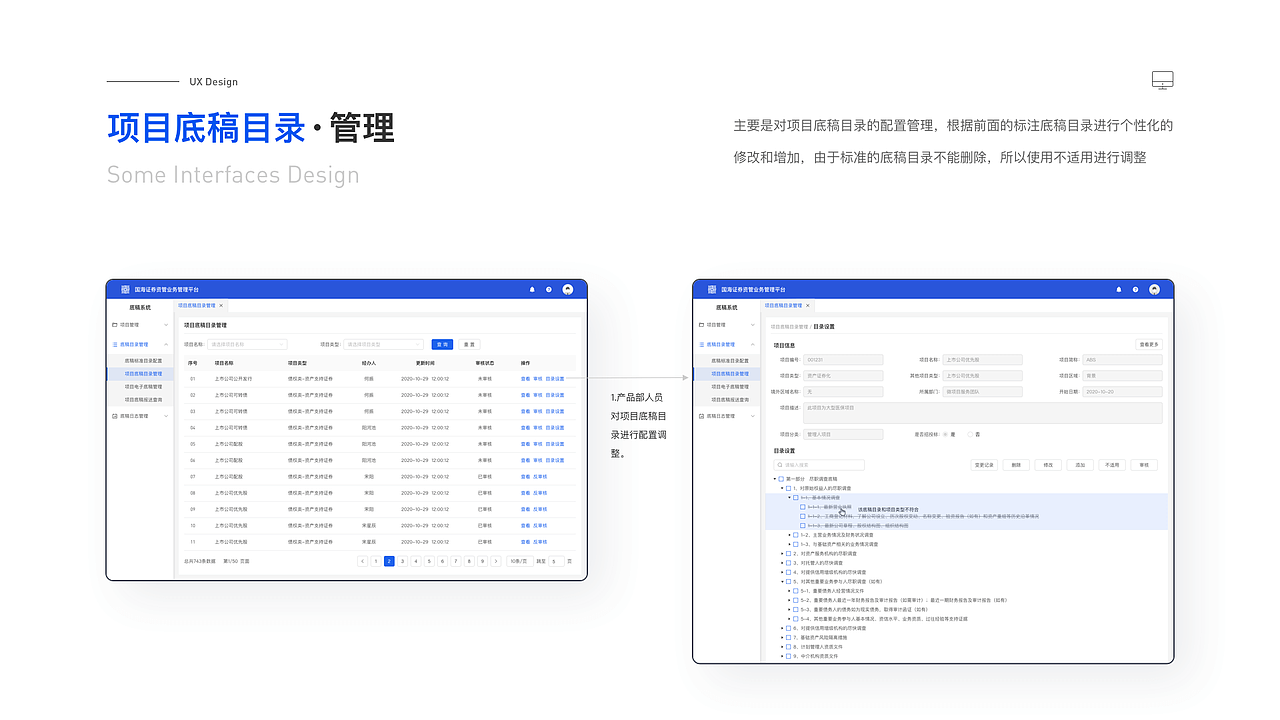Click the 查询 button

[442, 344]
